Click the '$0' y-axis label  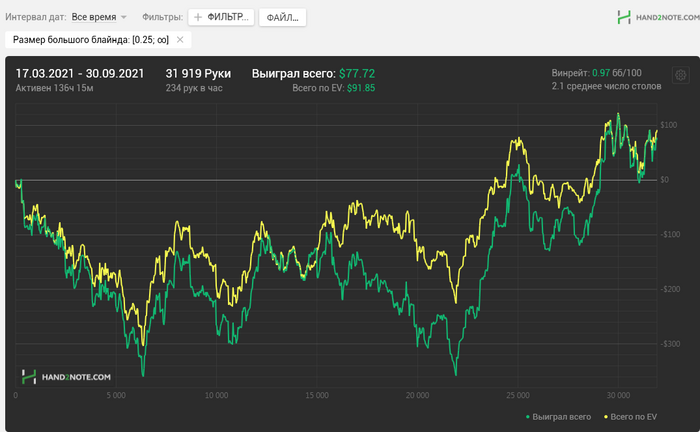tap(665, 180)
